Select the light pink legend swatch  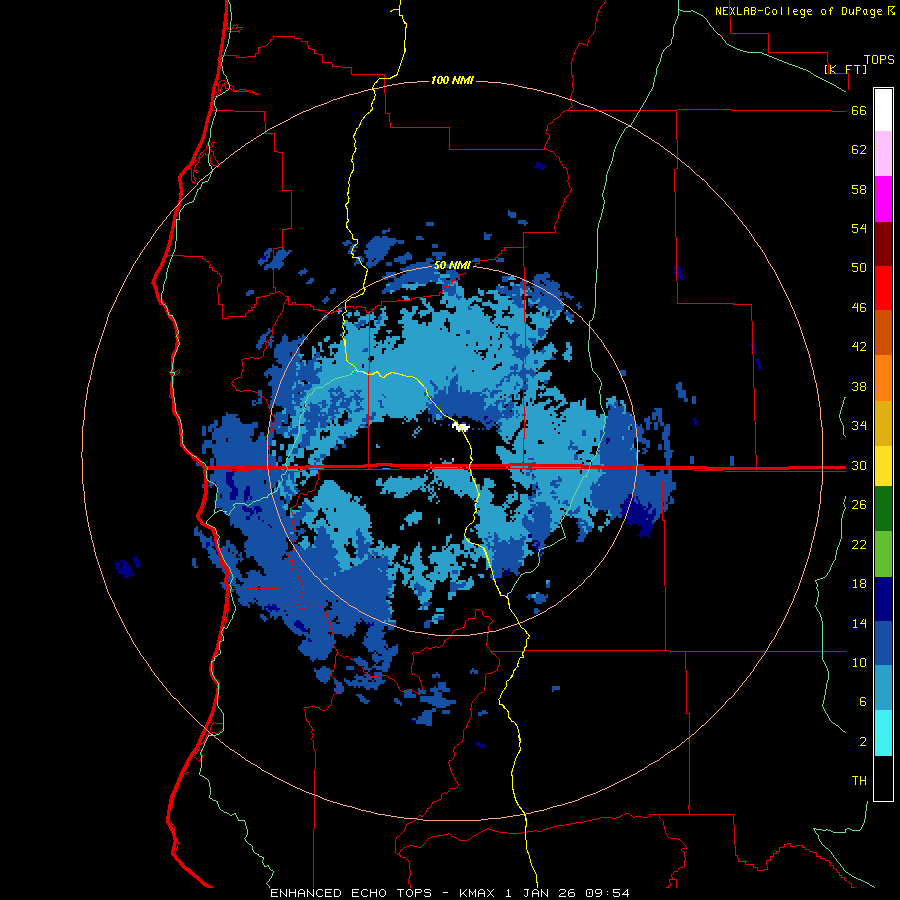tap(883, 153)
